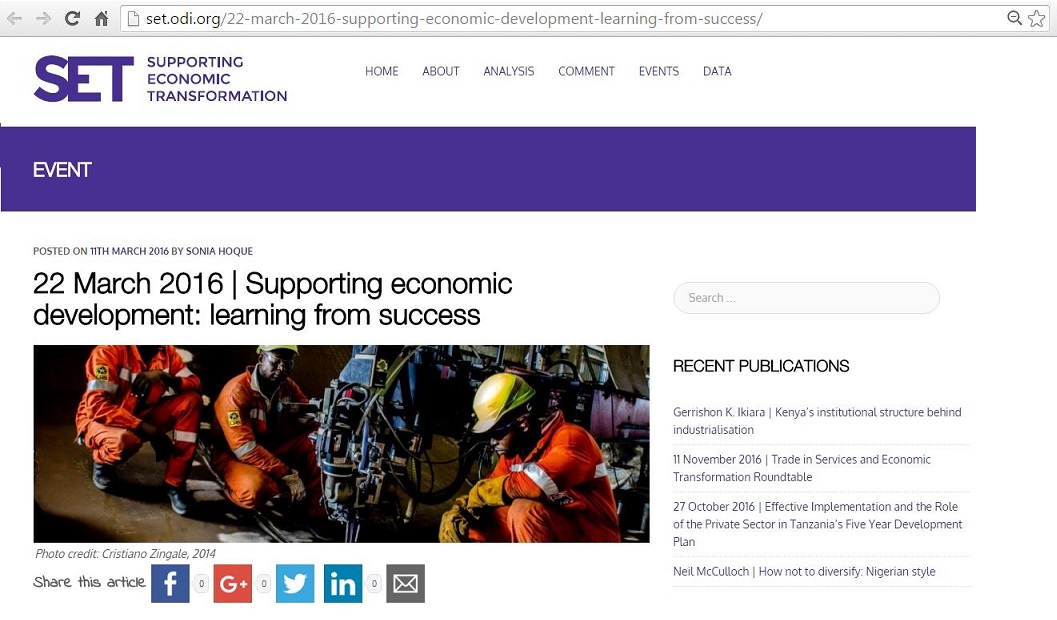This screenshot has height=620, width=1057.
Task: Share the article by email envelope icon
Action: 406,584
